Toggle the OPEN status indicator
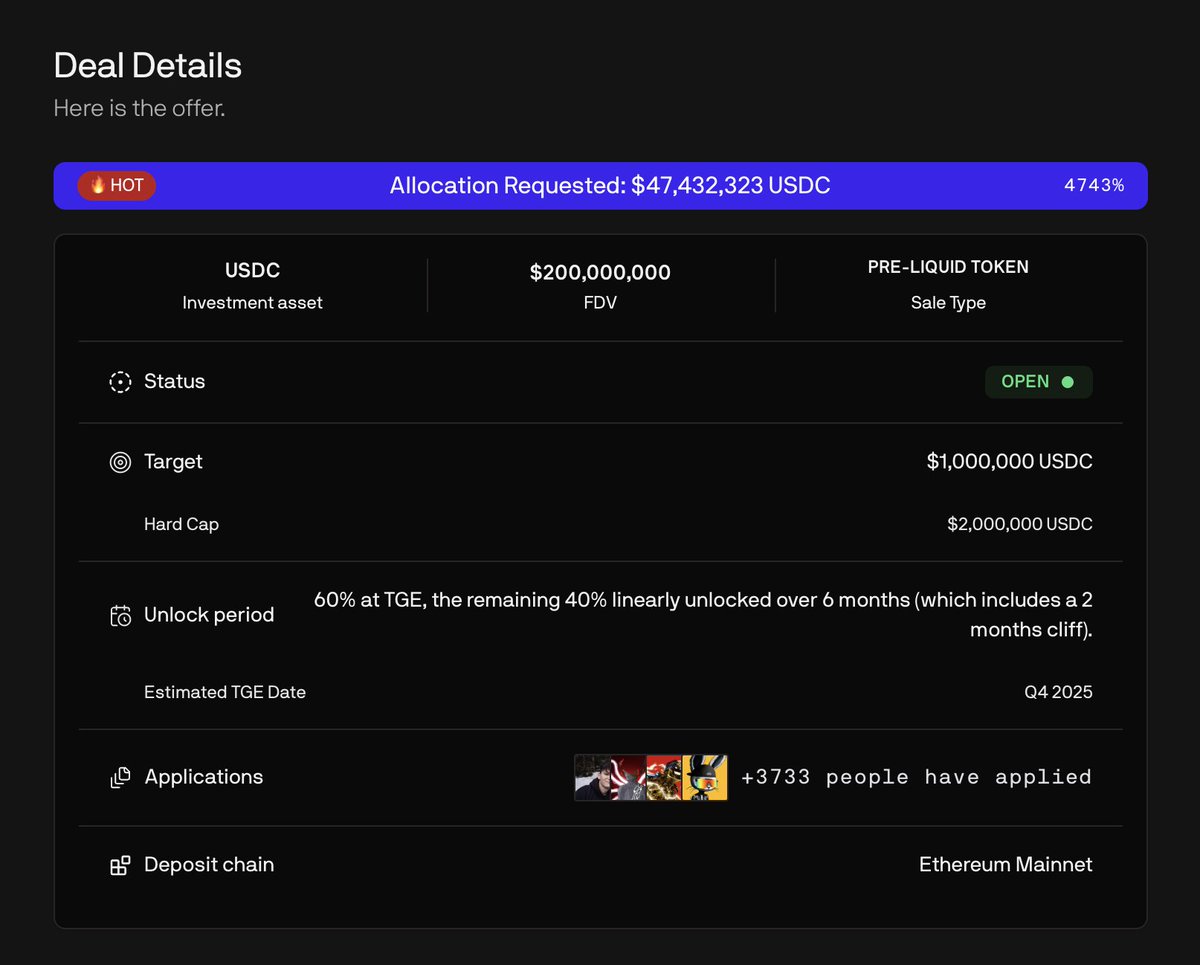This screenshot has width=1200, height=965. click(x=1038, y=381)
